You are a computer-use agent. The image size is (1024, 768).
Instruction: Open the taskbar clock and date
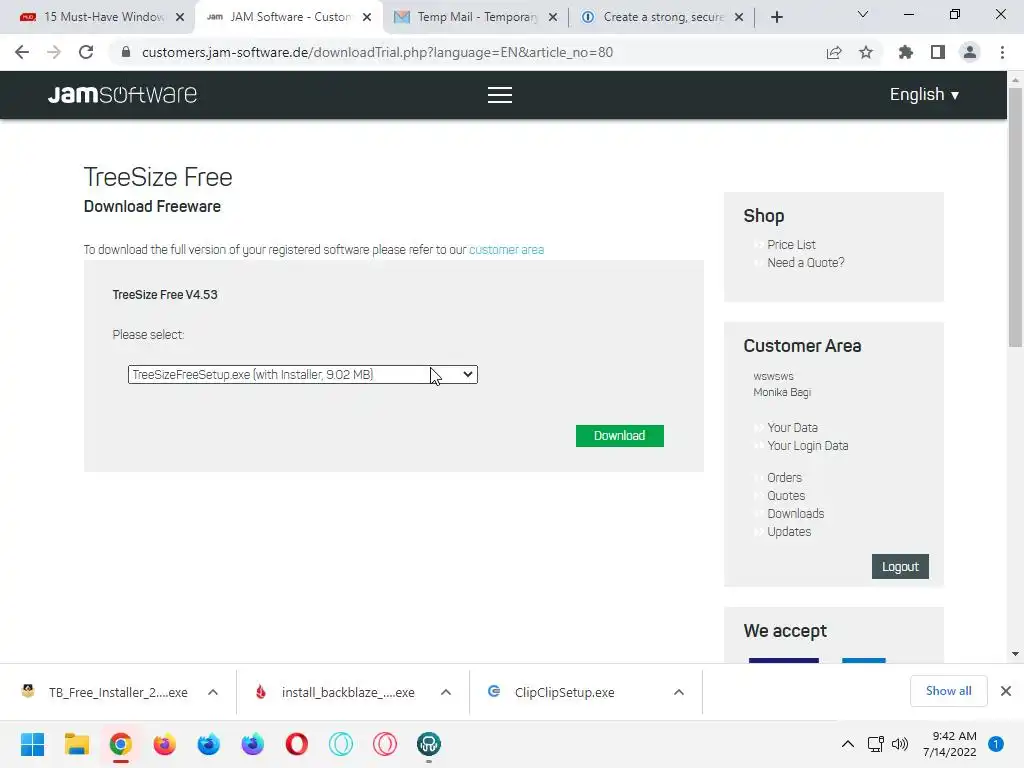tap(950, 744)
